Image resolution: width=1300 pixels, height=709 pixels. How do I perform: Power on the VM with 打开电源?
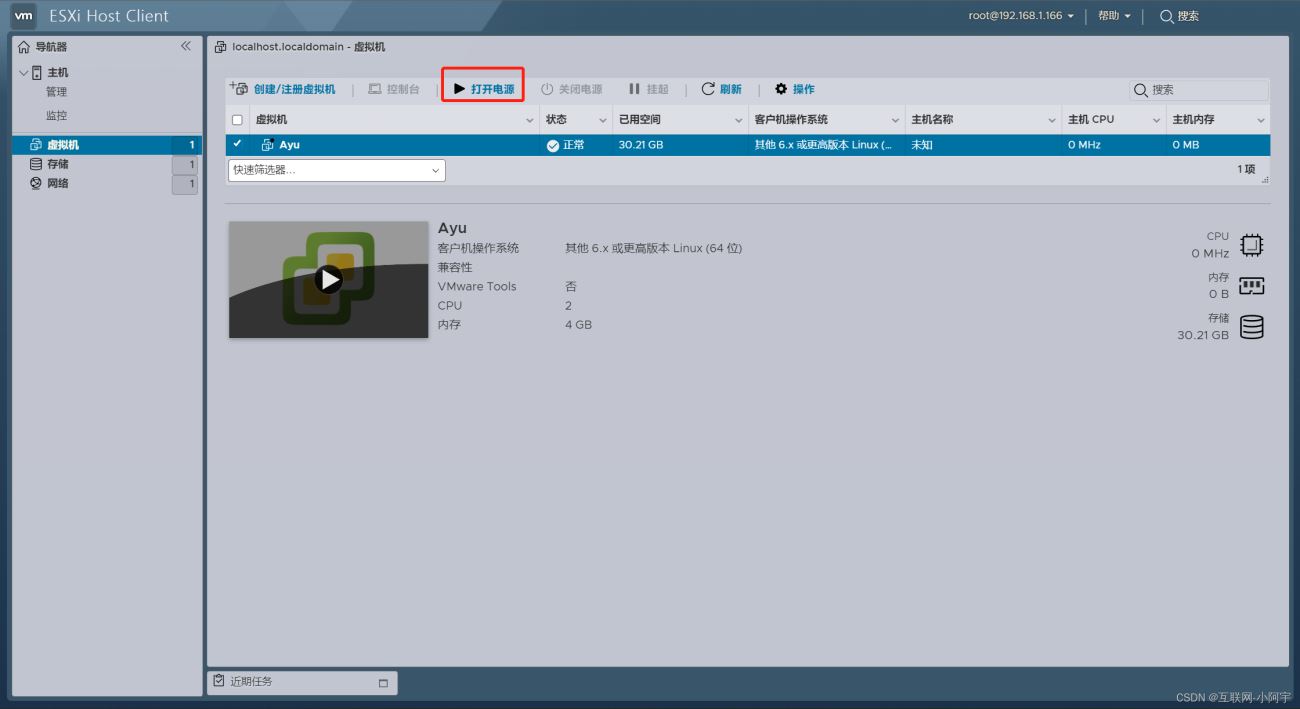click(x=484, y=89)
